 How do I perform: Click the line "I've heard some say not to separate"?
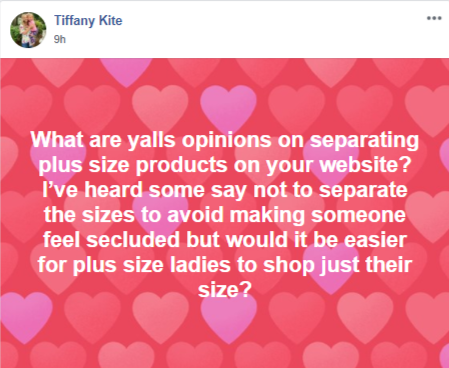tap(225, 190)
